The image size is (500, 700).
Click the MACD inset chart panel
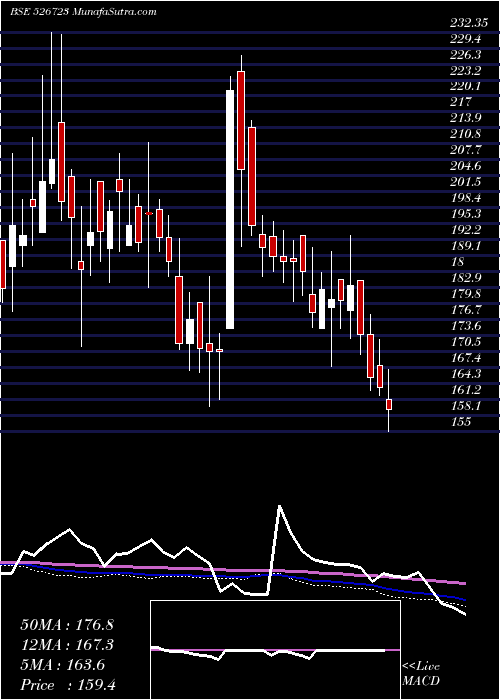click(275, 650)
